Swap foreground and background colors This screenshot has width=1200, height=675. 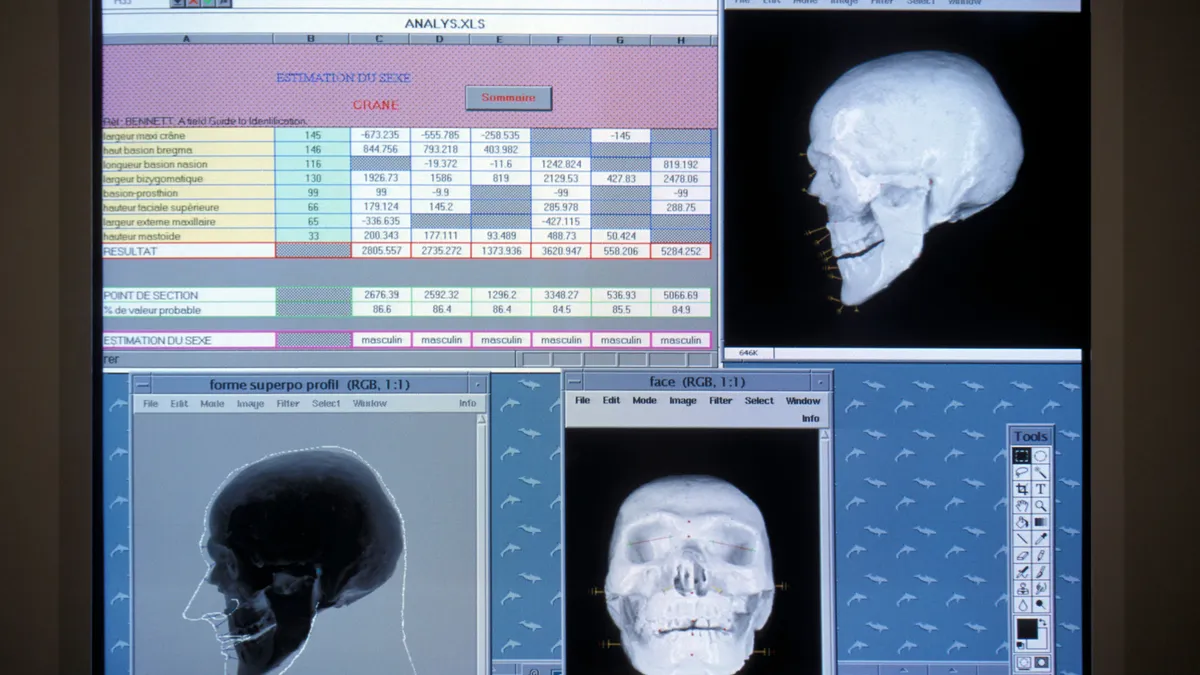(x=1043, y=621)
